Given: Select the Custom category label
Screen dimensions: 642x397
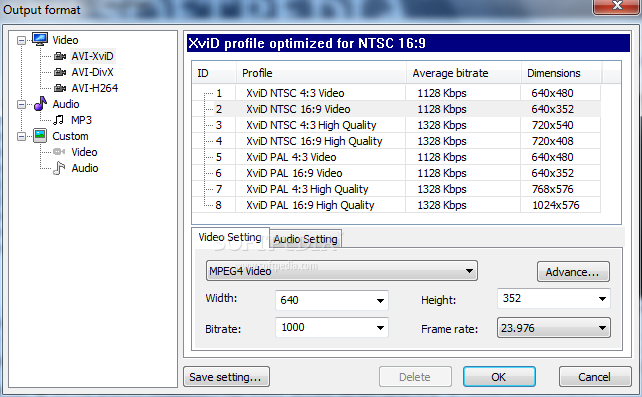Looking at the screenshot, I should coord(70,136).
